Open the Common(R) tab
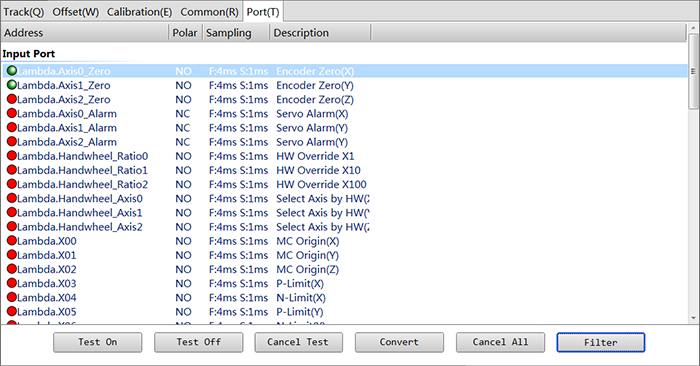 coord(209,12)
